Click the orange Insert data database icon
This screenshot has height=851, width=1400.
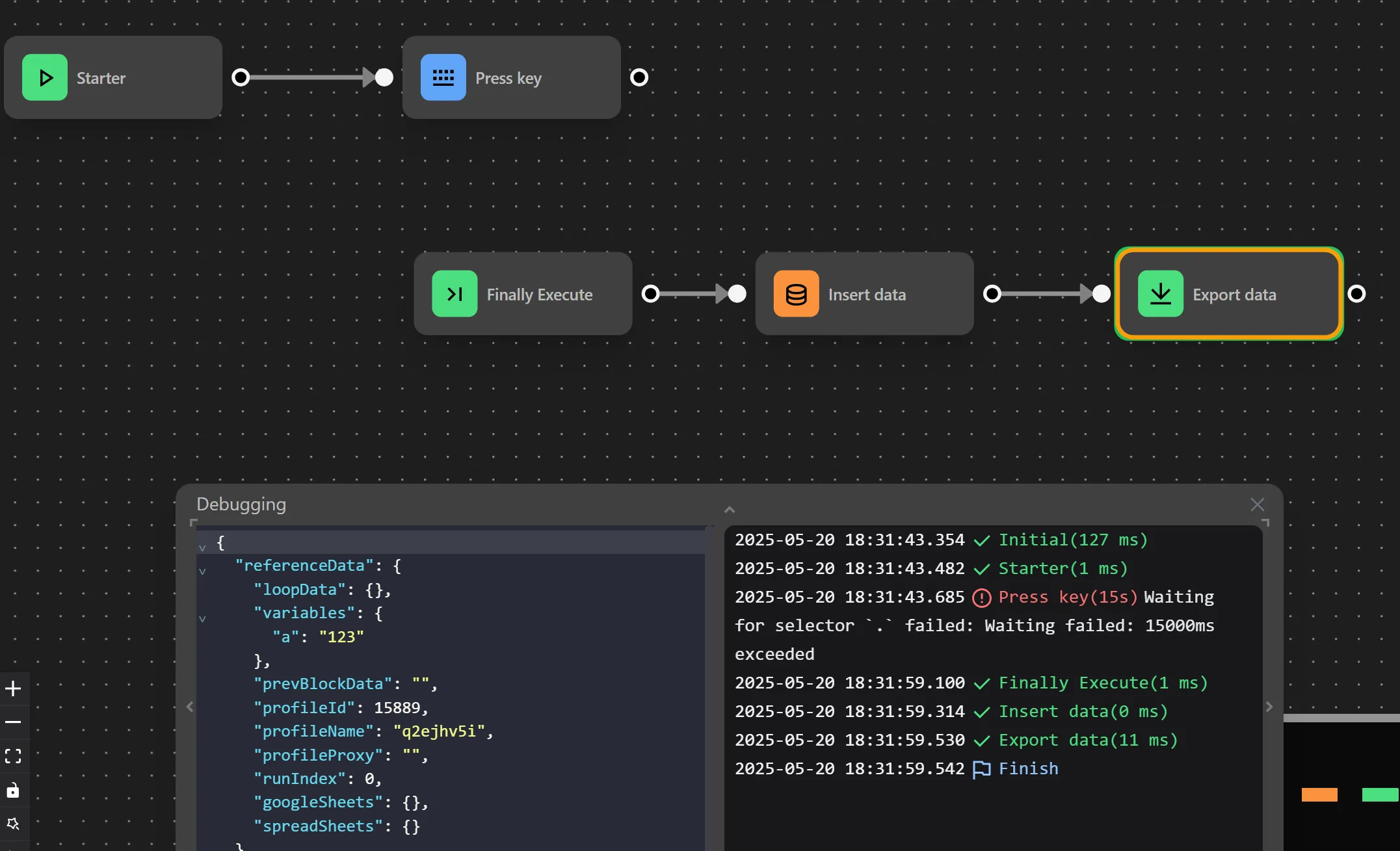pos(796,294)
